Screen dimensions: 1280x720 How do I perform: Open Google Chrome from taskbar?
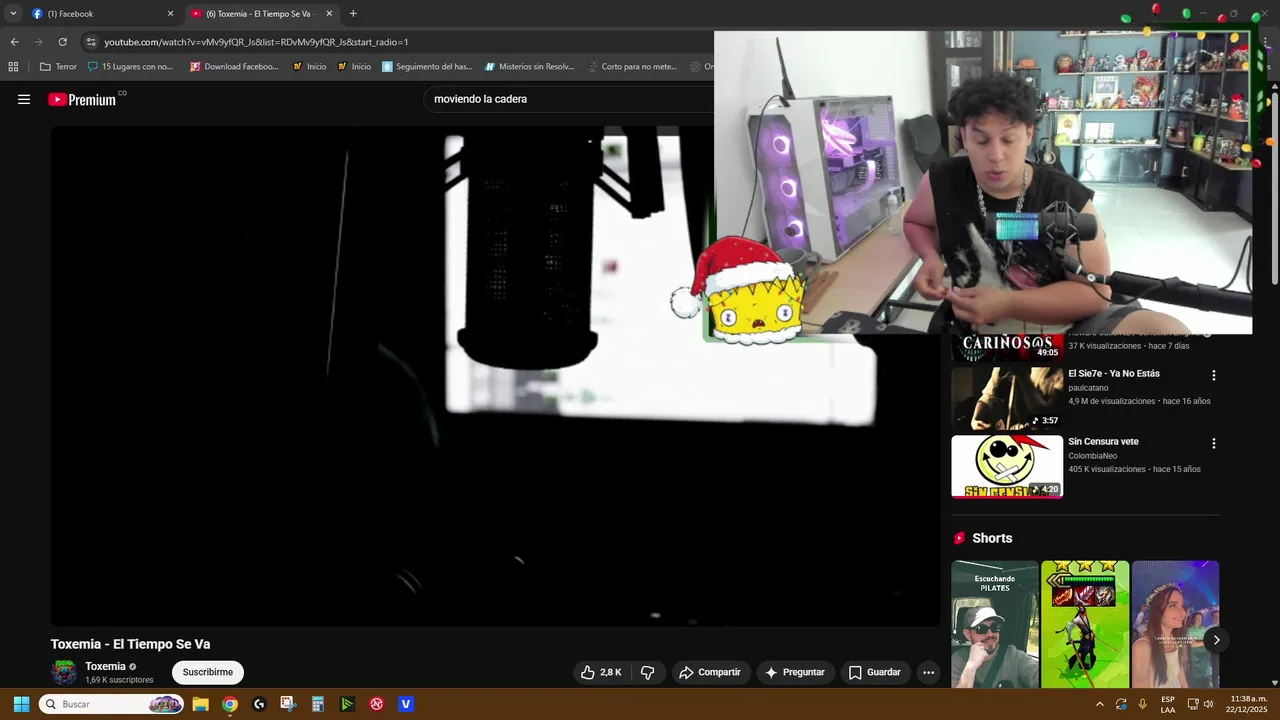229,704
